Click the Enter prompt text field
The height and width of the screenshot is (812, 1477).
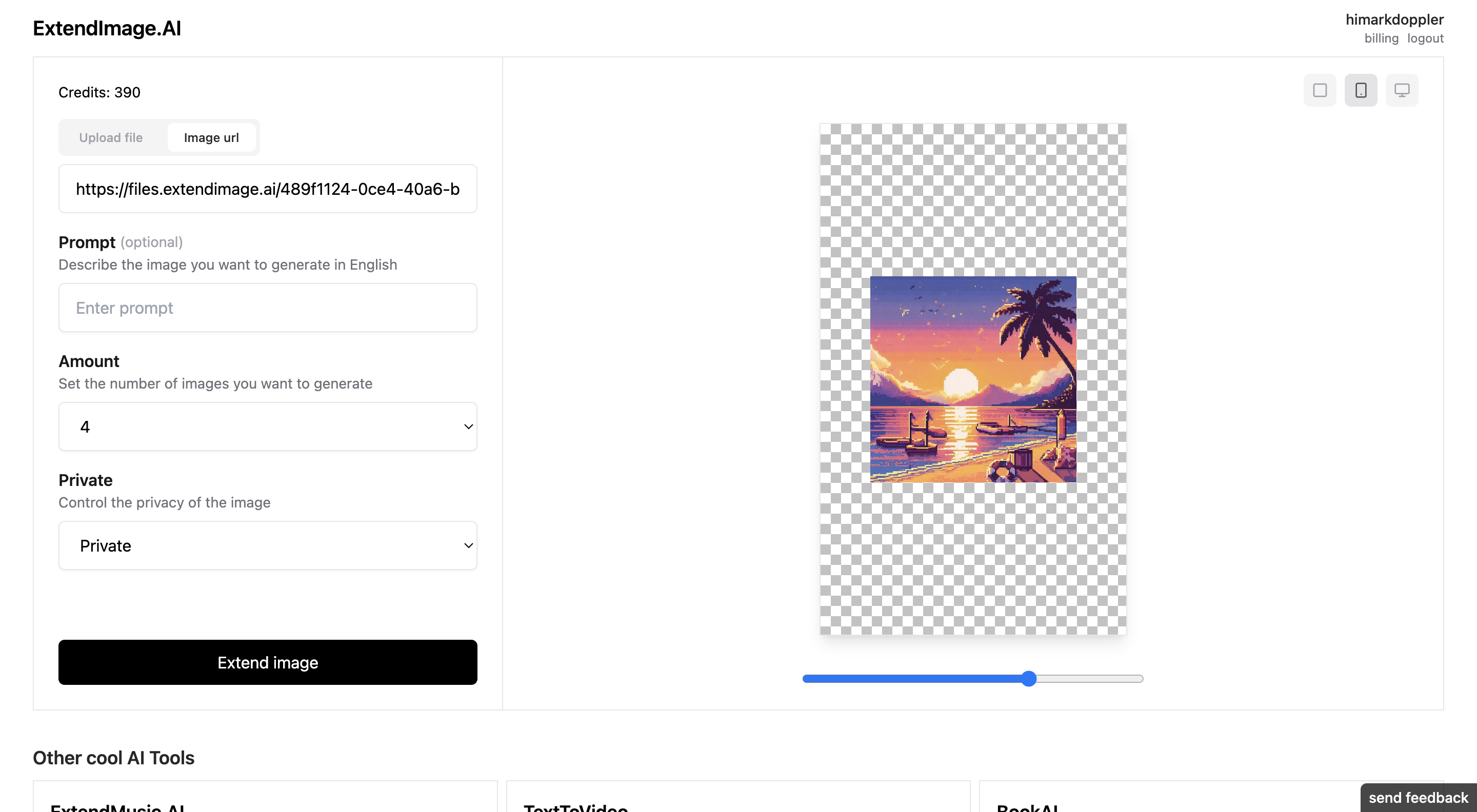[x=268, y=308]
